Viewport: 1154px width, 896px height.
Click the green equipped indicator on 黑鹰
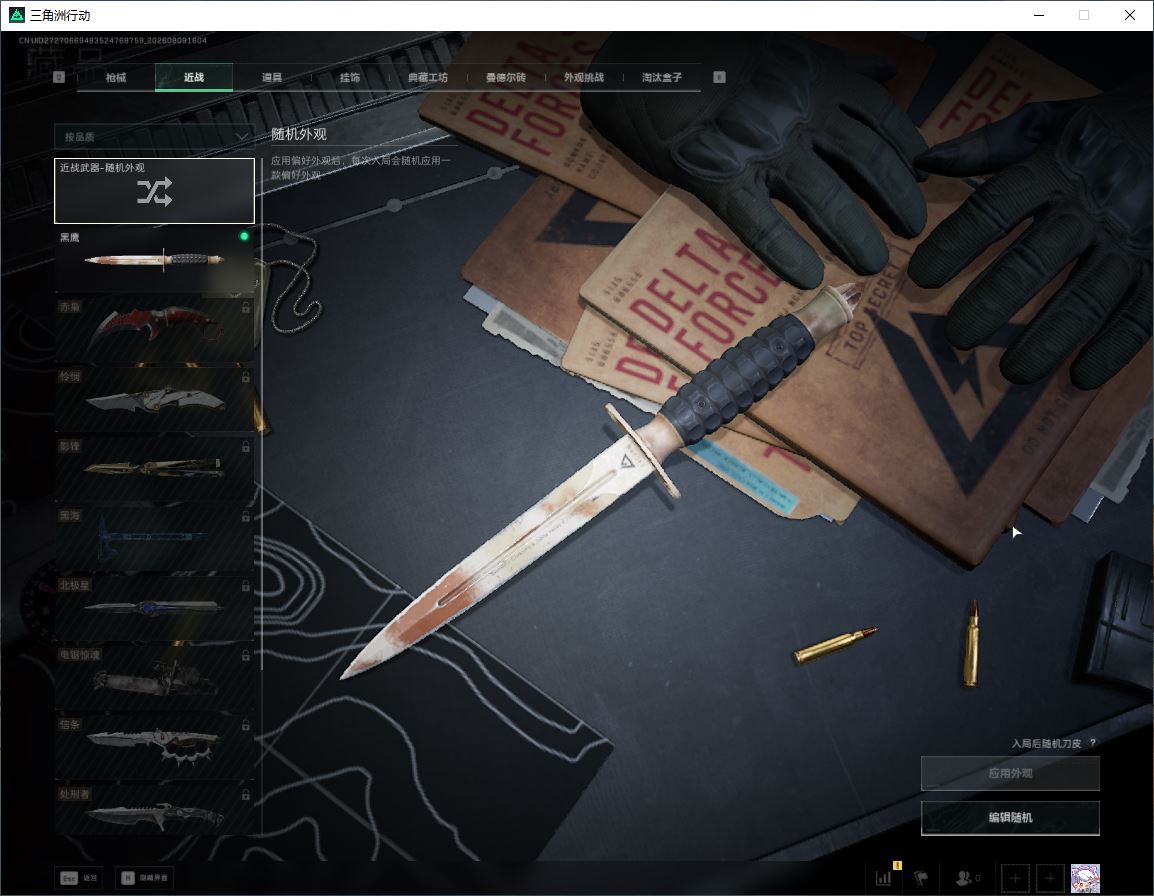244,236
